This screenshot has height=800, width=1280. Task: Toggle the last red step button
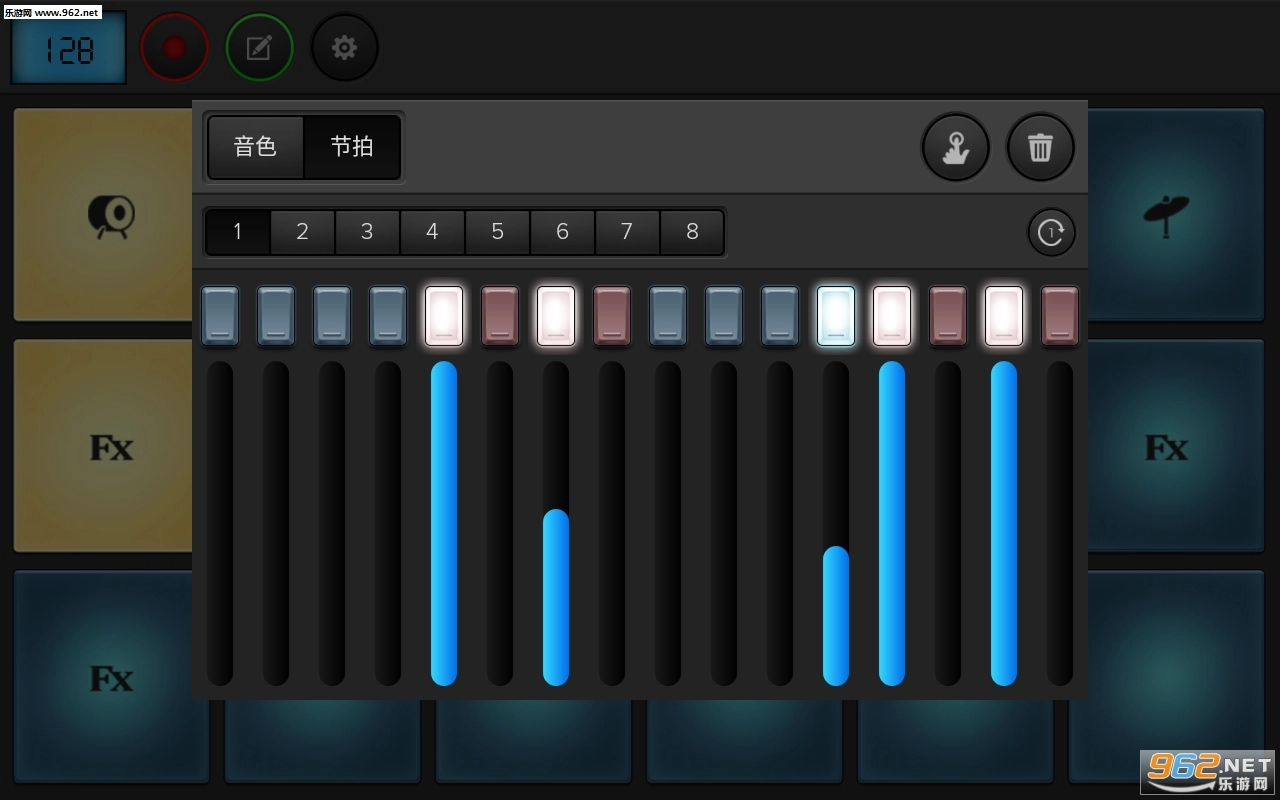pyautogui.click(x=1060, y=316)
